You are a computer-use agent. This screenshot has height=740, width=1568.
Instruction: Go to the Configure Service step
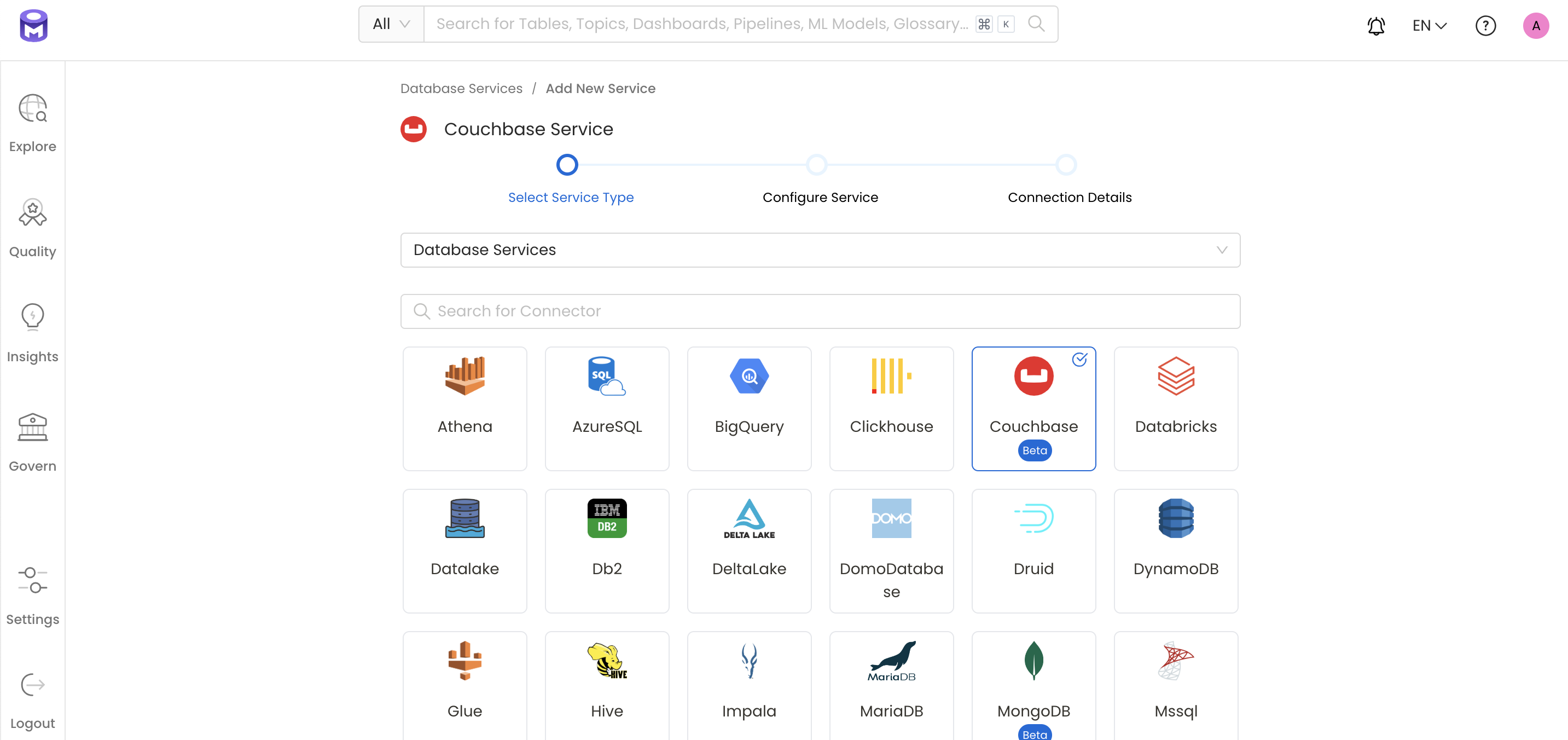tap(816, 165)
